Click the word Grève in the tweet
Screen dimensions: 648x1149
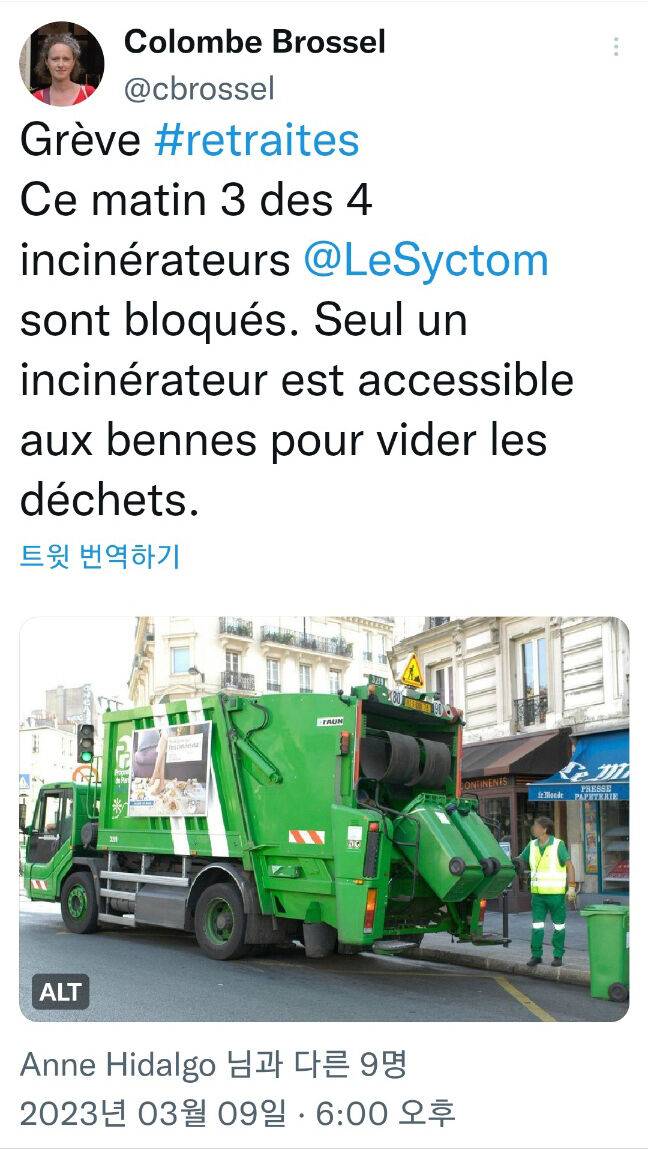tap(80, 141)
